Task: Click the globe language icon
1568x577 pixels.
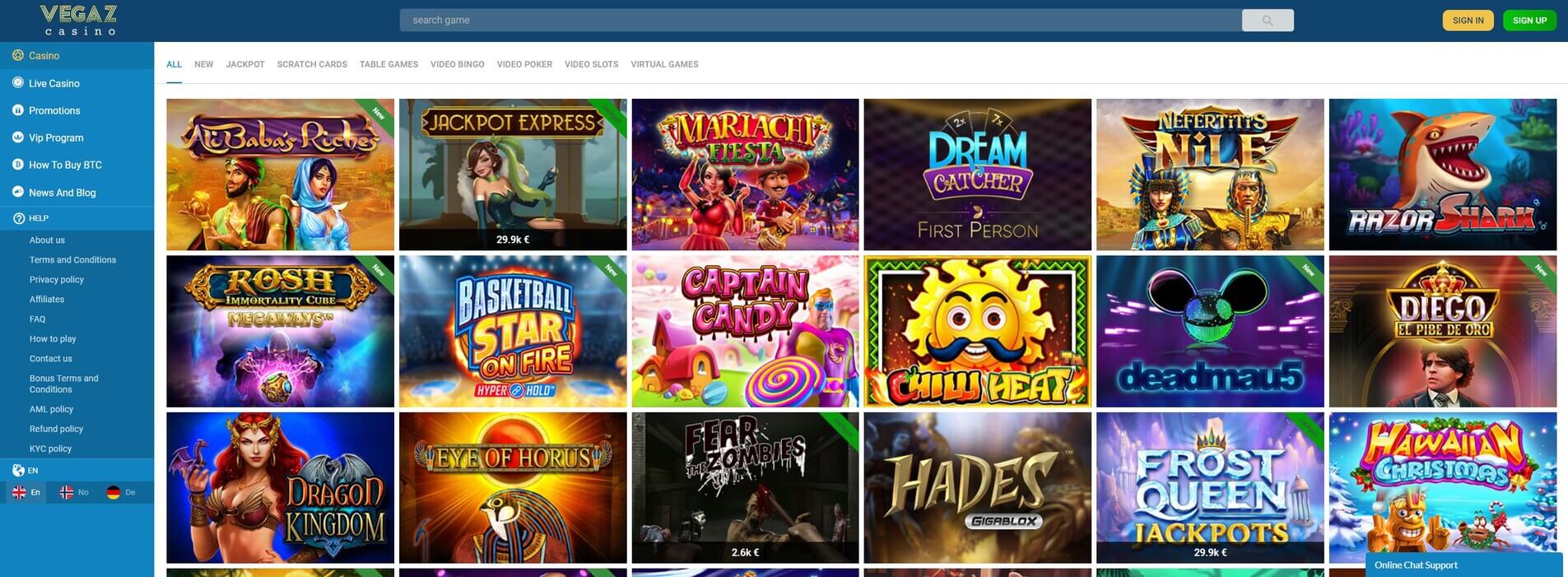Action: pos(18,470)
